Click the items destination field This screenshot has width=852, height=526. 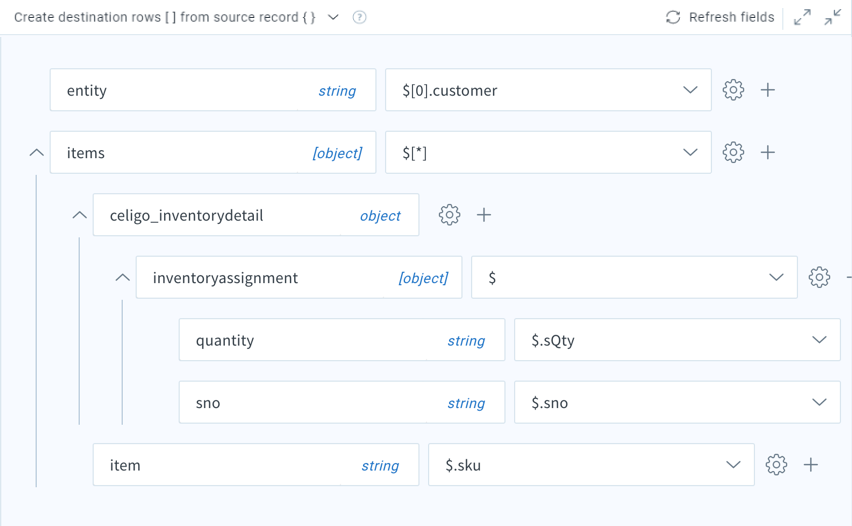[x=213, y=153]
